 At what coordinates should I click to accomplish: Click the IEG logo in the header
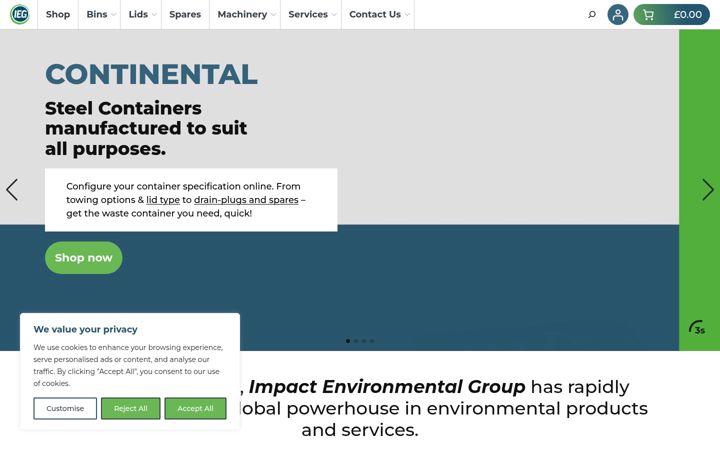[20, 14]
